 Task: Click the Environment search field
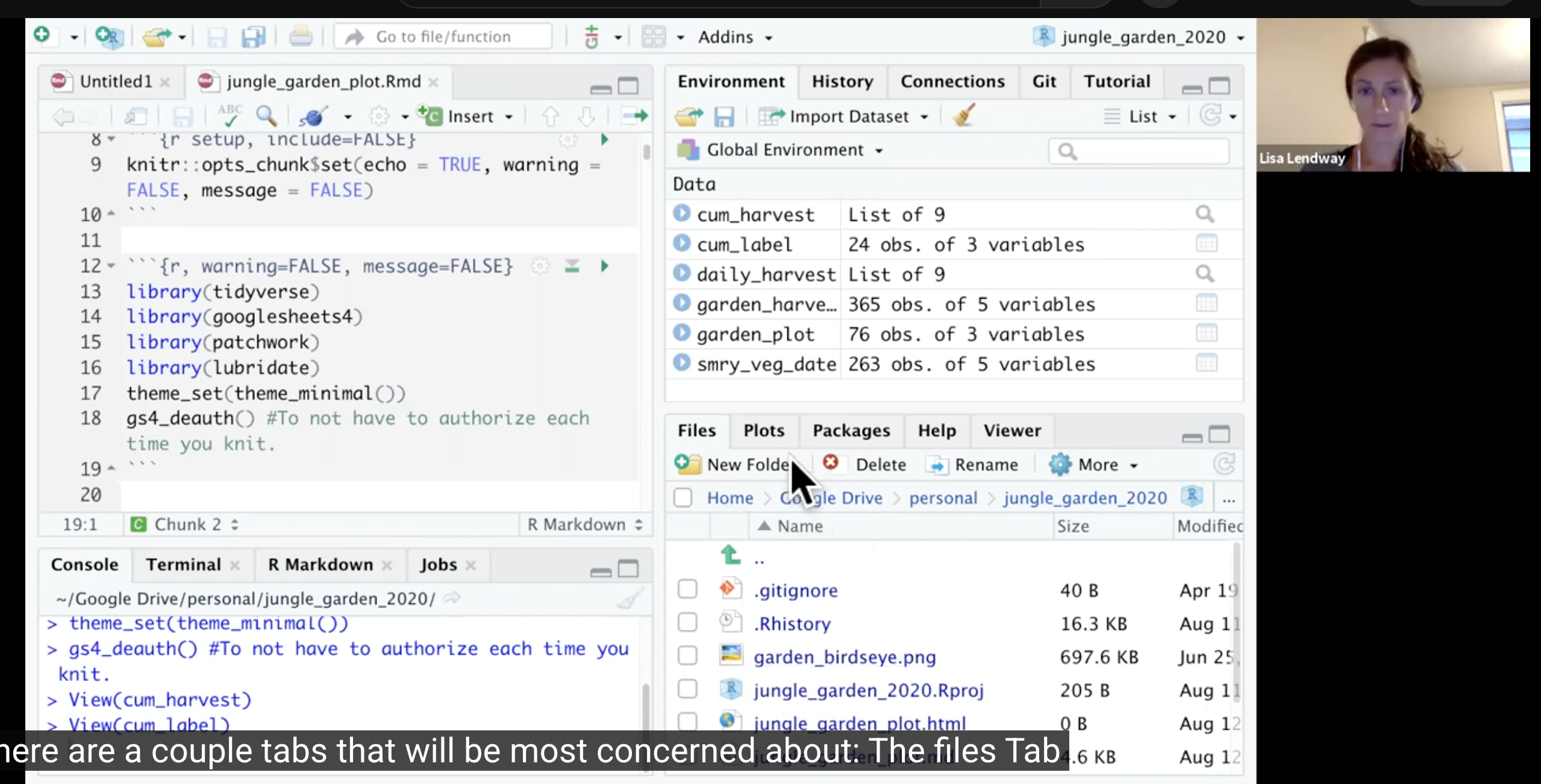(1139, 151)
